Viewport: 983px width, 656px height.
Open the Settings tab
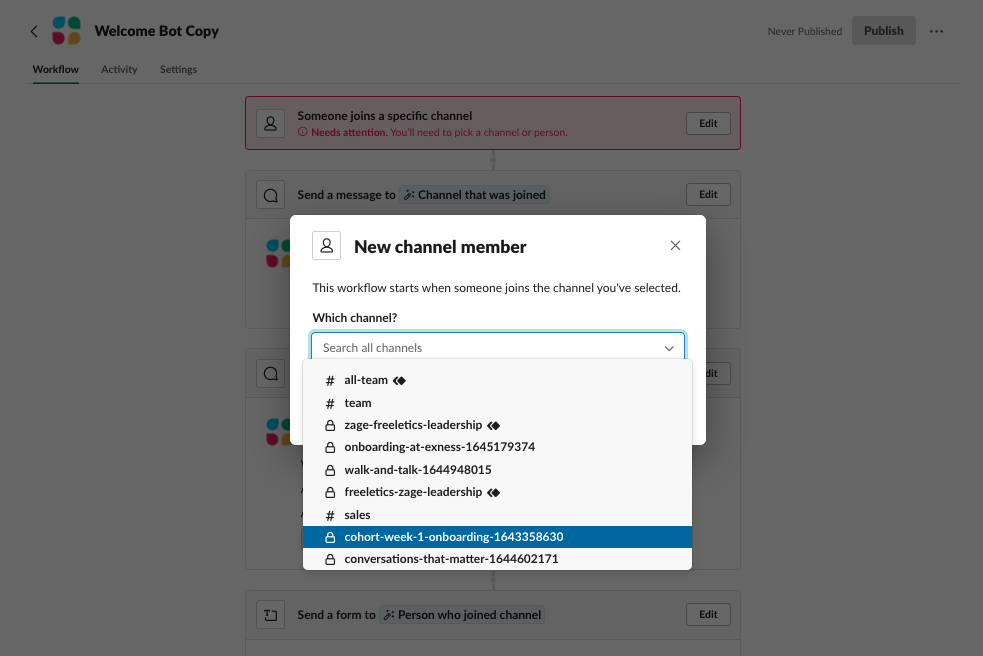coord(178,69)
